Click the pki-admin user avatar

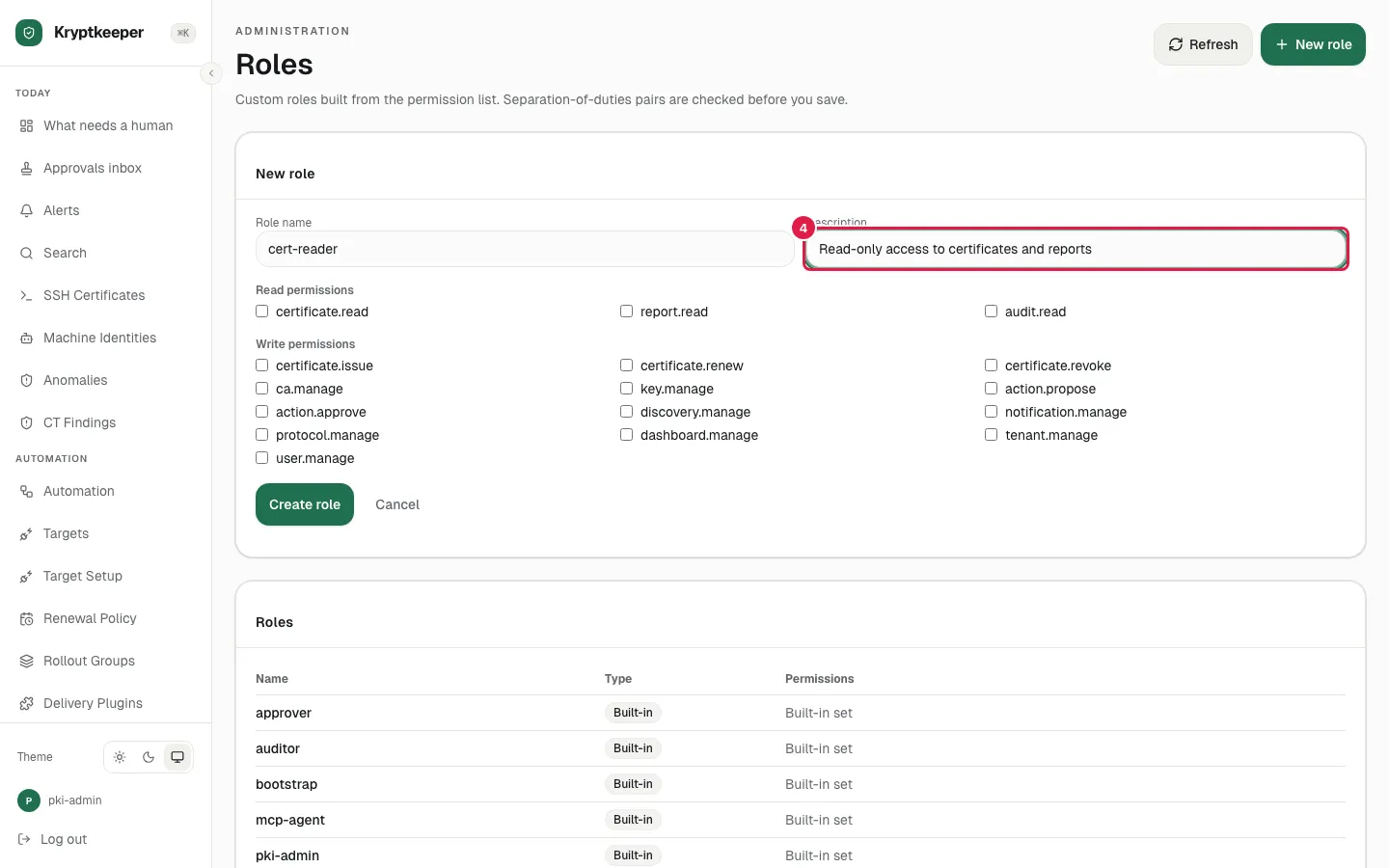tap(29, 800)
